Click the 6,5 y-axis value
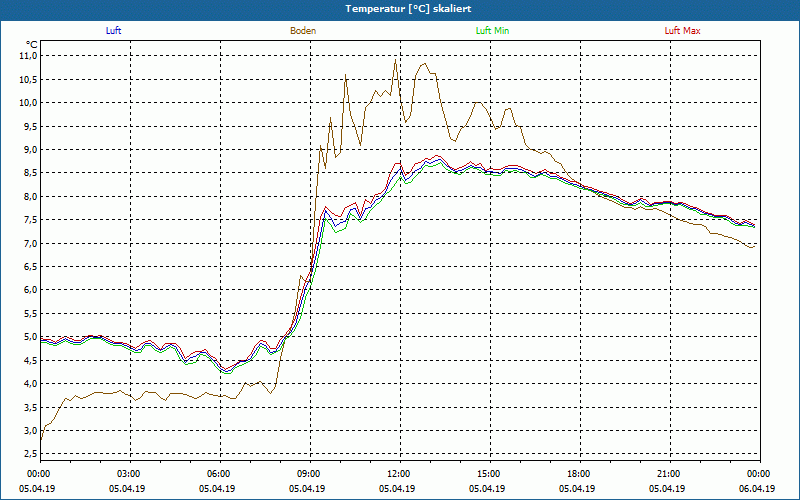The height and width of the screenshot is (500, 800). pos(31,266)
